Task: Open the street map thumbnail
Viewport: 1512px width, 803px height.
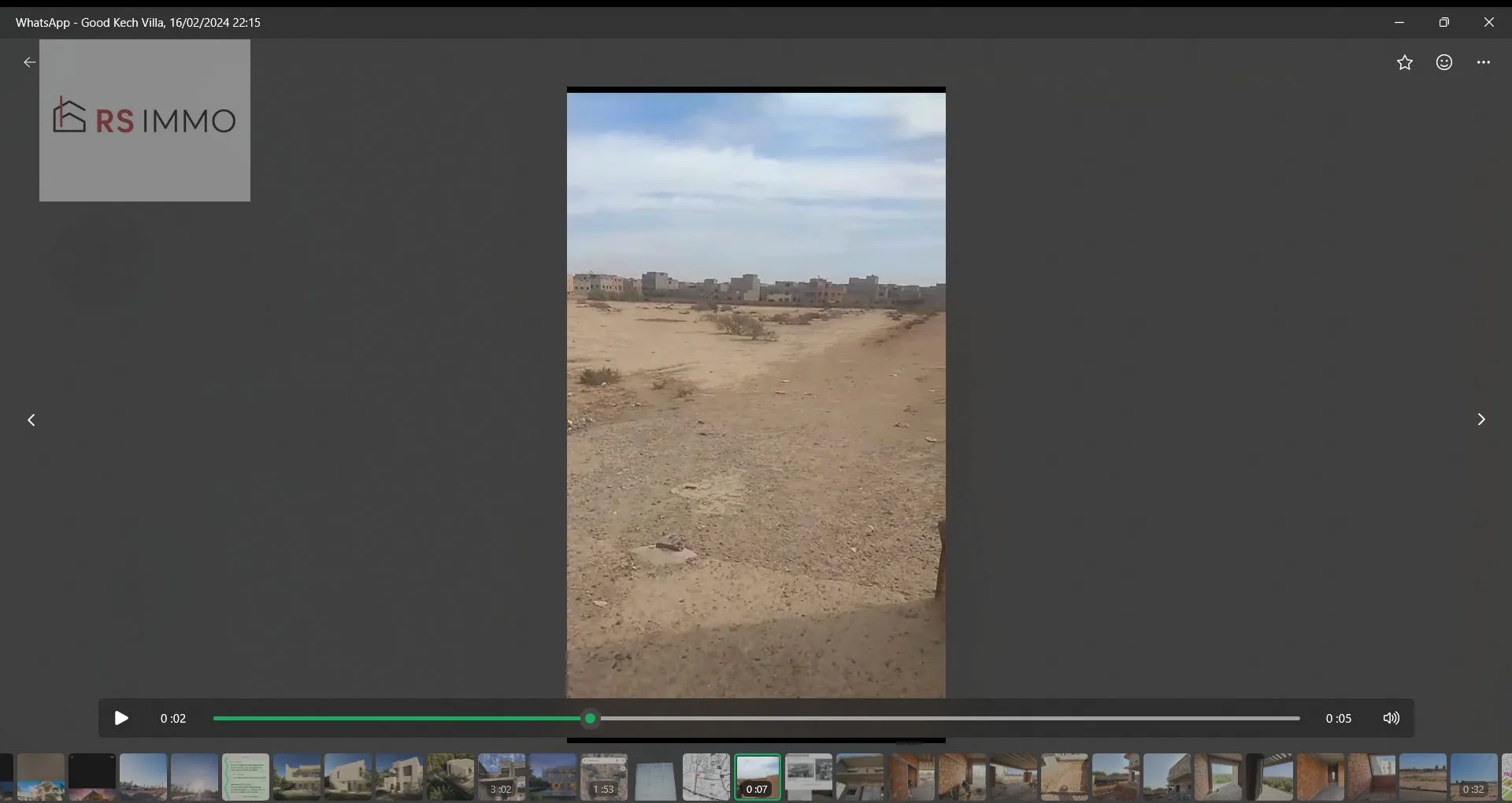Action: click(x=706, y=777)
